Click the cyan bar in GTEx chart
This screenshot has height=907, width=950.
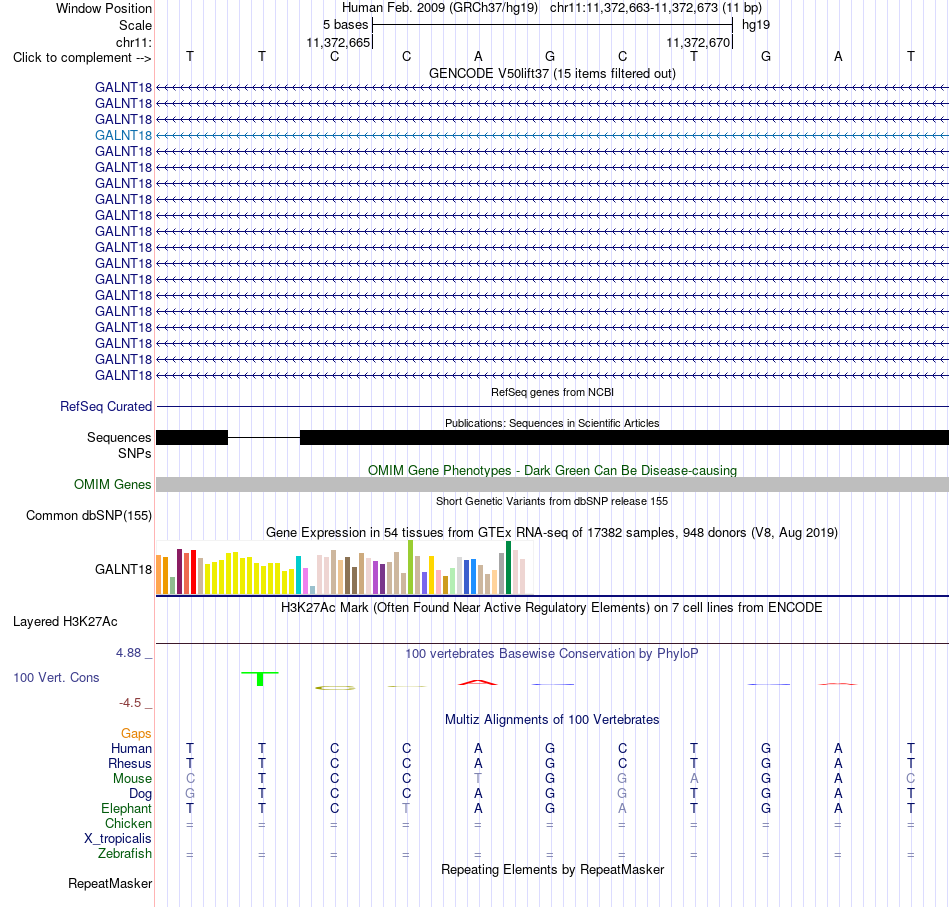coord(298,574)
